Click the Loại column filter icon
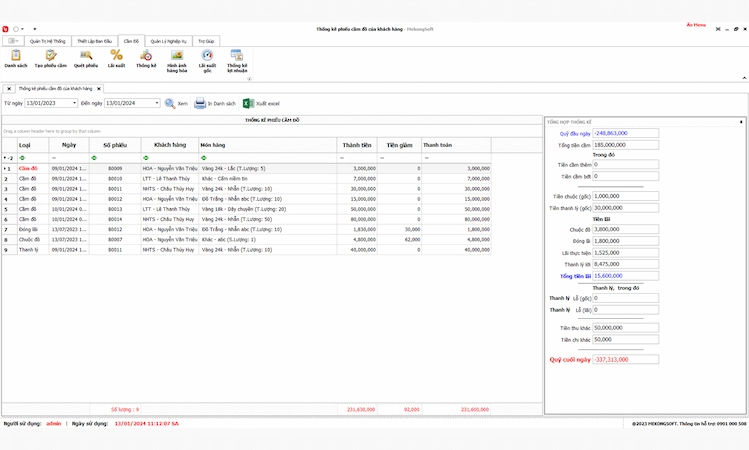This screenshot has width=749, height=450. (22, 158)
